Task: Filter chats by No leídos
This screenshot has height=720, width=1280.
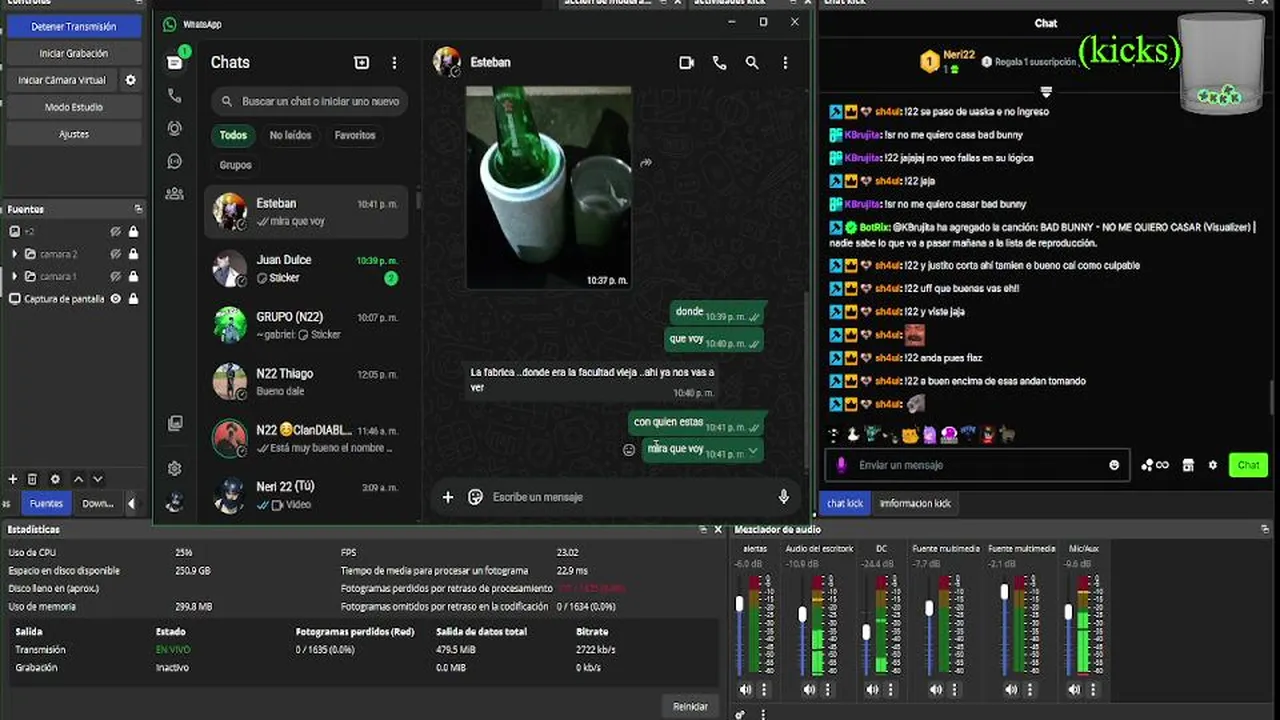Action: click(290, 135)
